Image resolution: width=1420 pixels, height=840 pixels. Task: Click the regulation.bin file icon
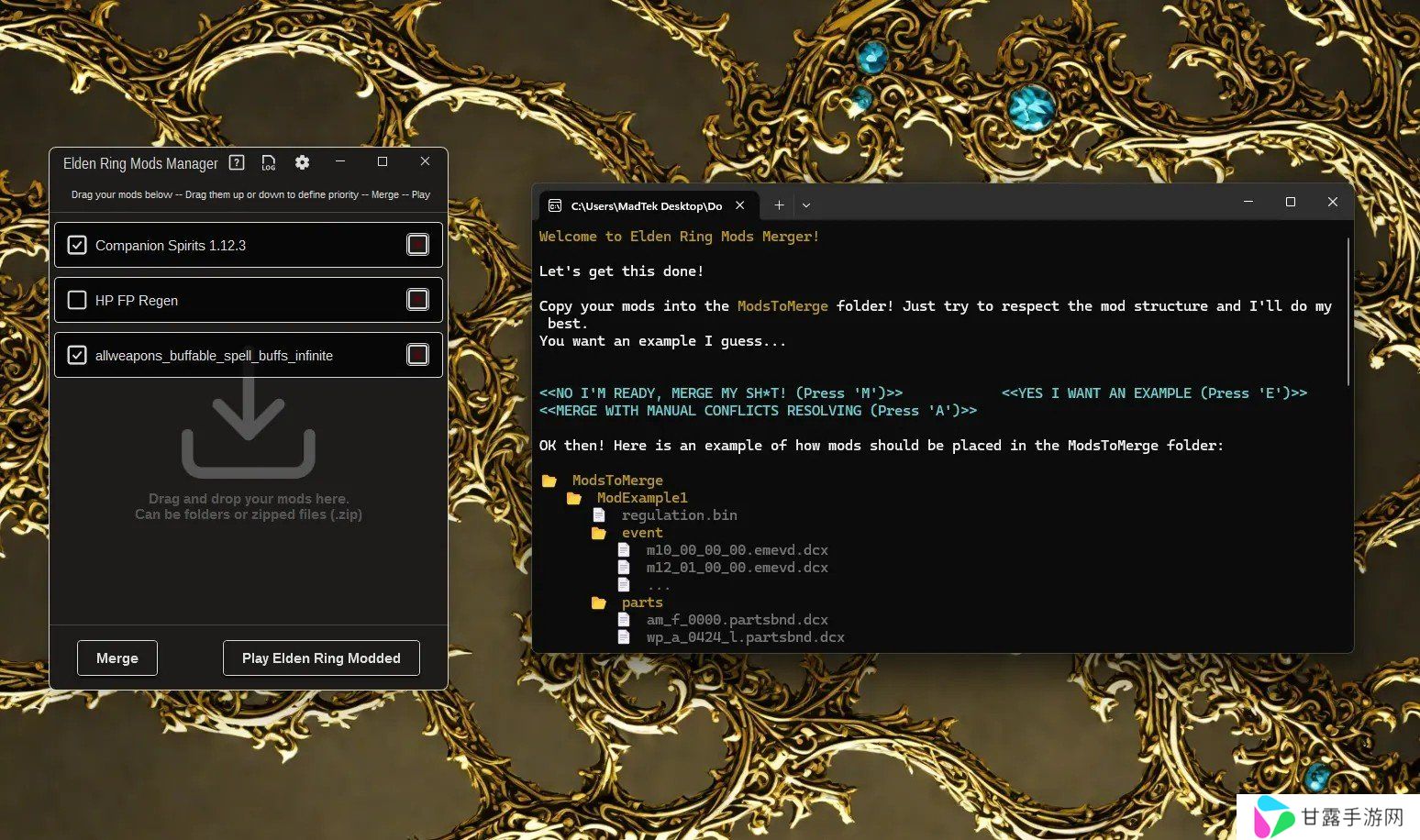(x=599, y=515)
